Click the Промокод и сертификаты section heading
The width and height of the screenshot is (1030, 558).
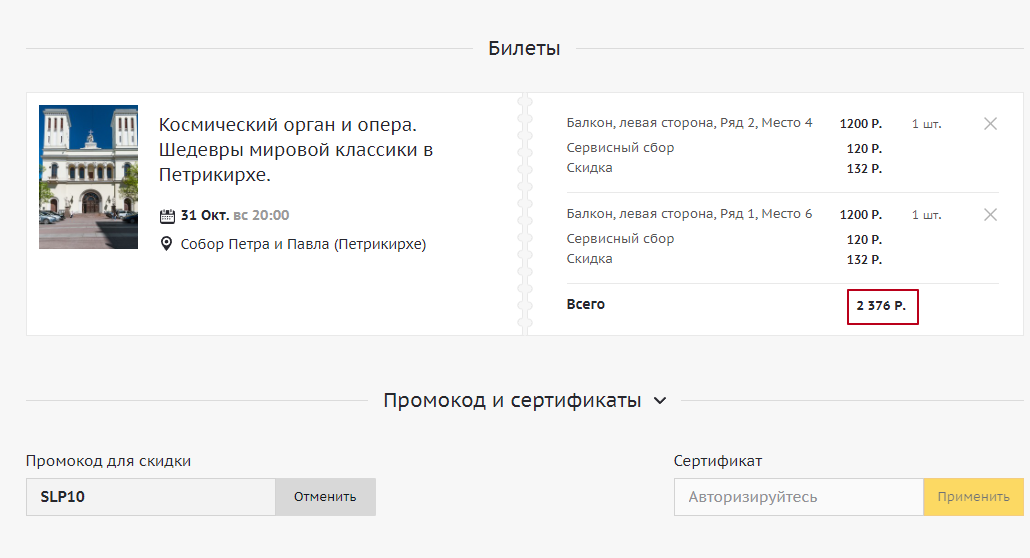click(x=511, y=401)
